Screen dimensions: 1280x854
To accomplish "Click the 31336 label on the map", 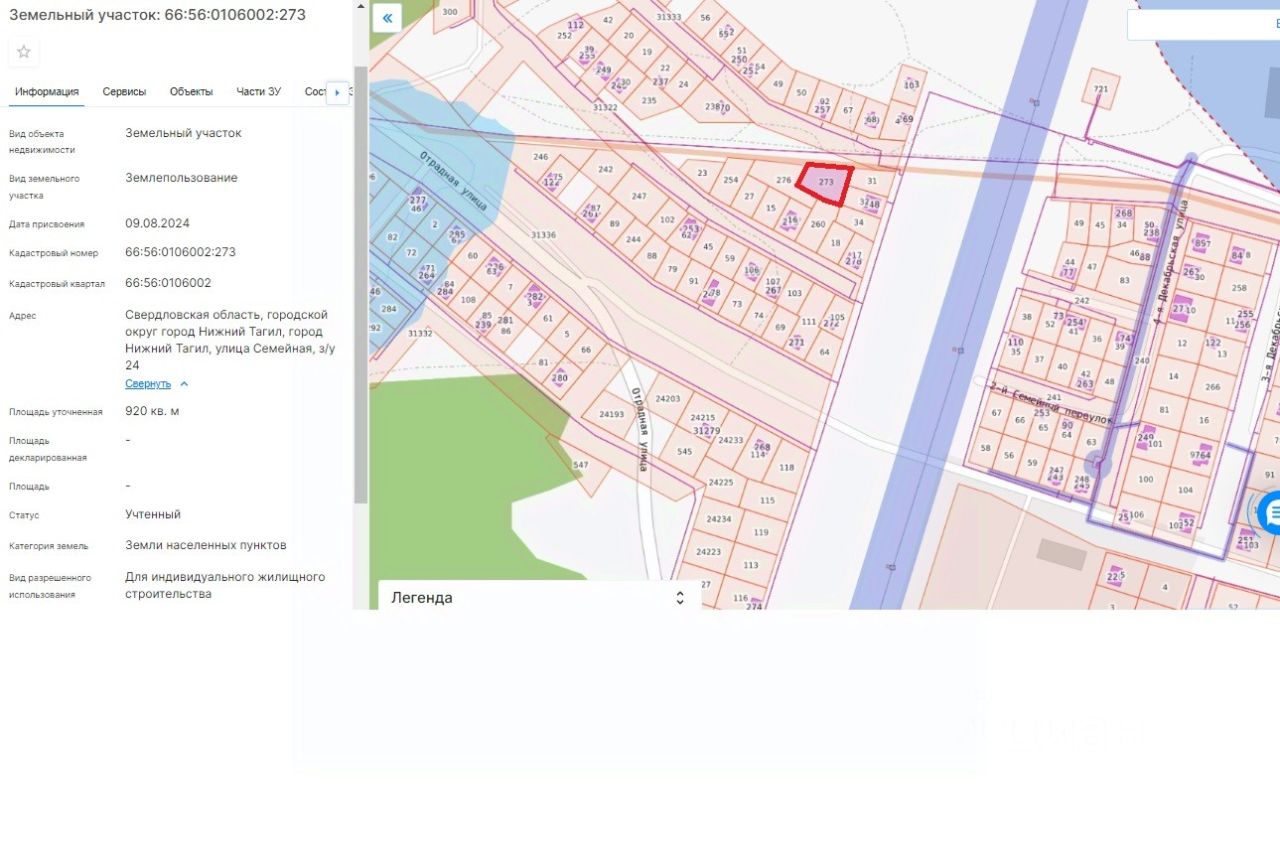I will click(x=543, y=235).
